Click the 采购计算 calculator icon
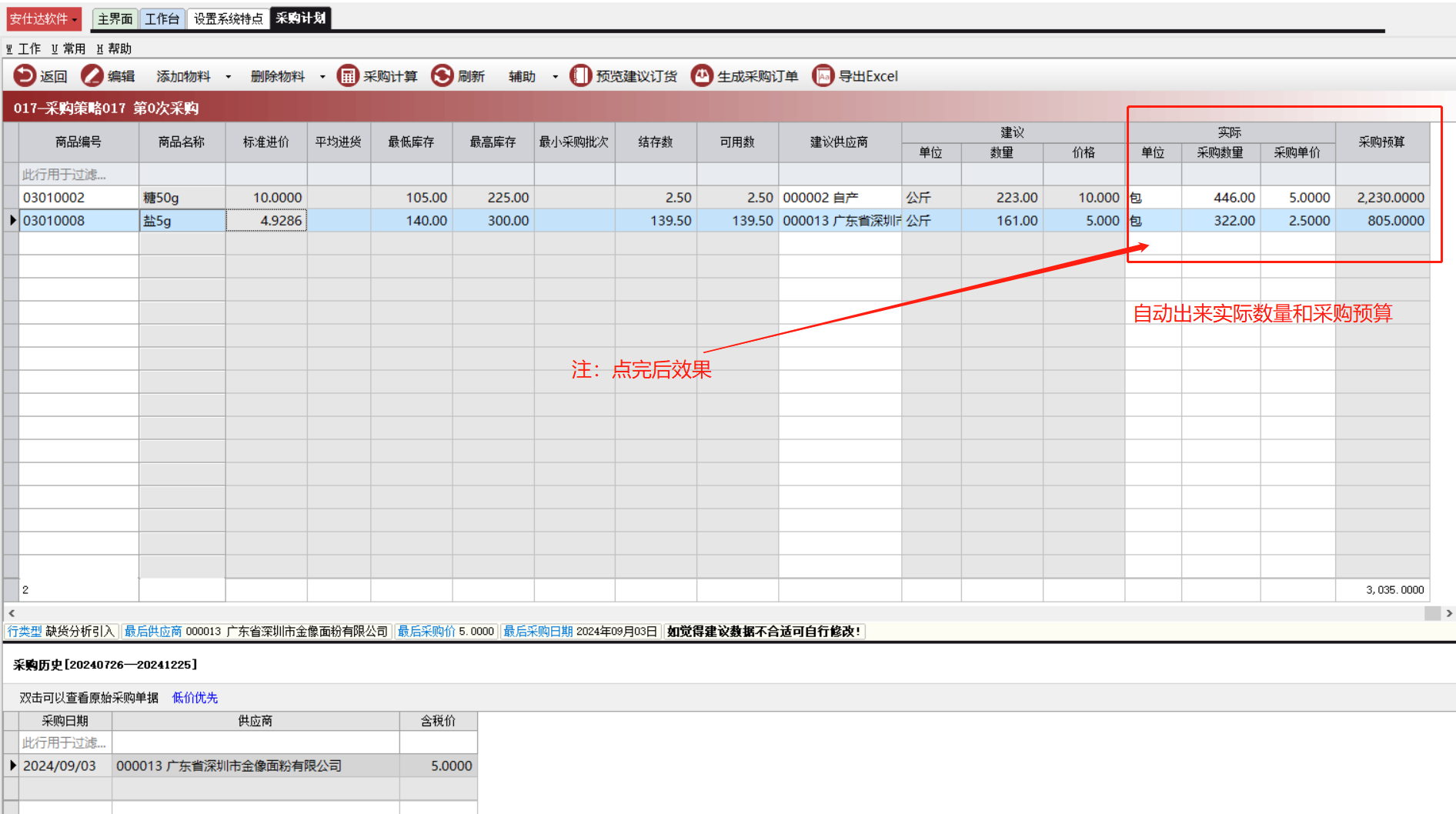Image resolution: width=1456 pixels, height=814 pixels. (348, 75)
